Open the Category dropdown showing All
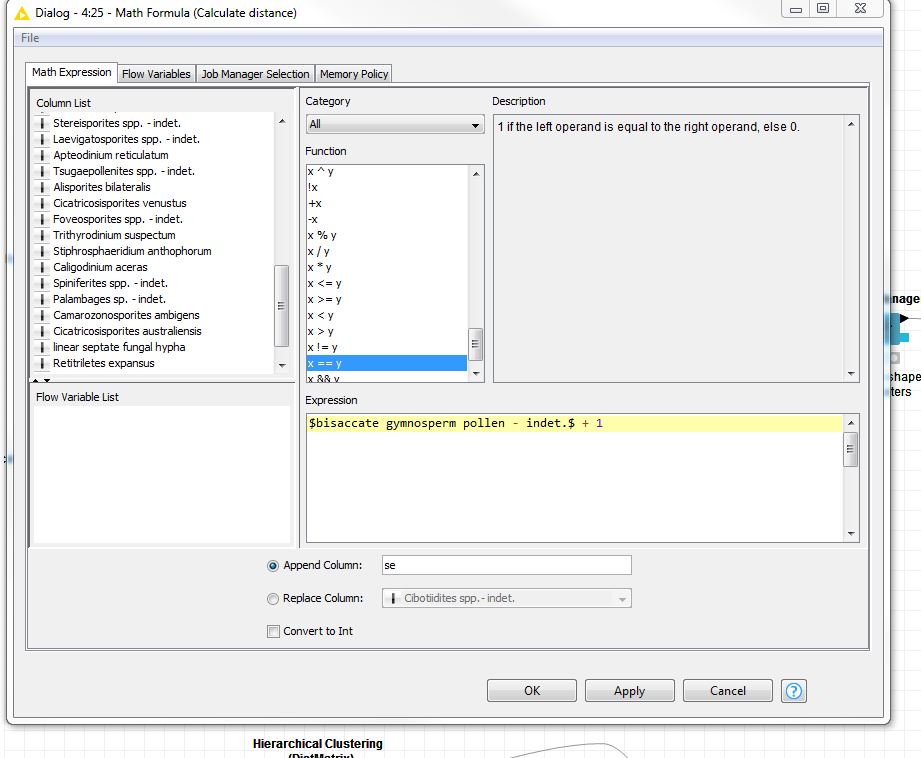The width and height of the screenshot is (921, 758). (395, 125)
